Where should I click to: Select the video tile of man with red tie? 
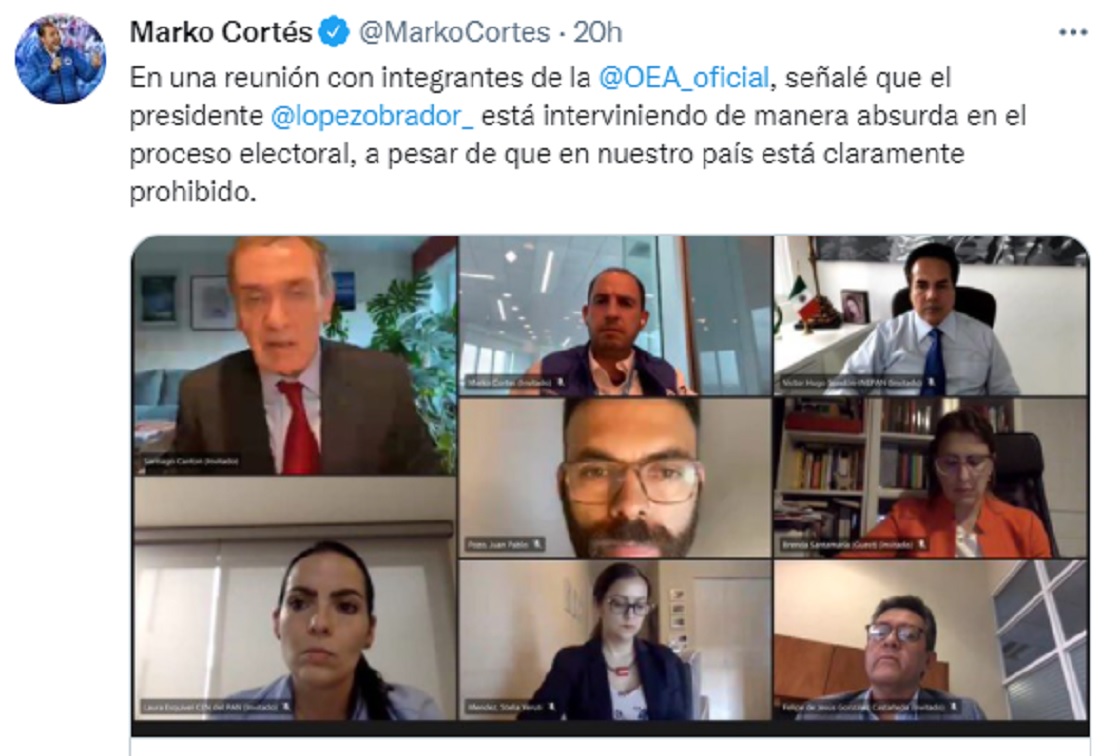point(295,356)
